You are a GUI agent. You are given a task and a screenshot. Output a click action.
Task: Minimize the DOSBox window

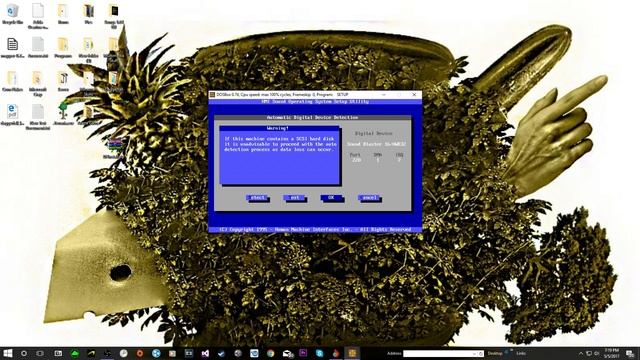pos(384,94)
